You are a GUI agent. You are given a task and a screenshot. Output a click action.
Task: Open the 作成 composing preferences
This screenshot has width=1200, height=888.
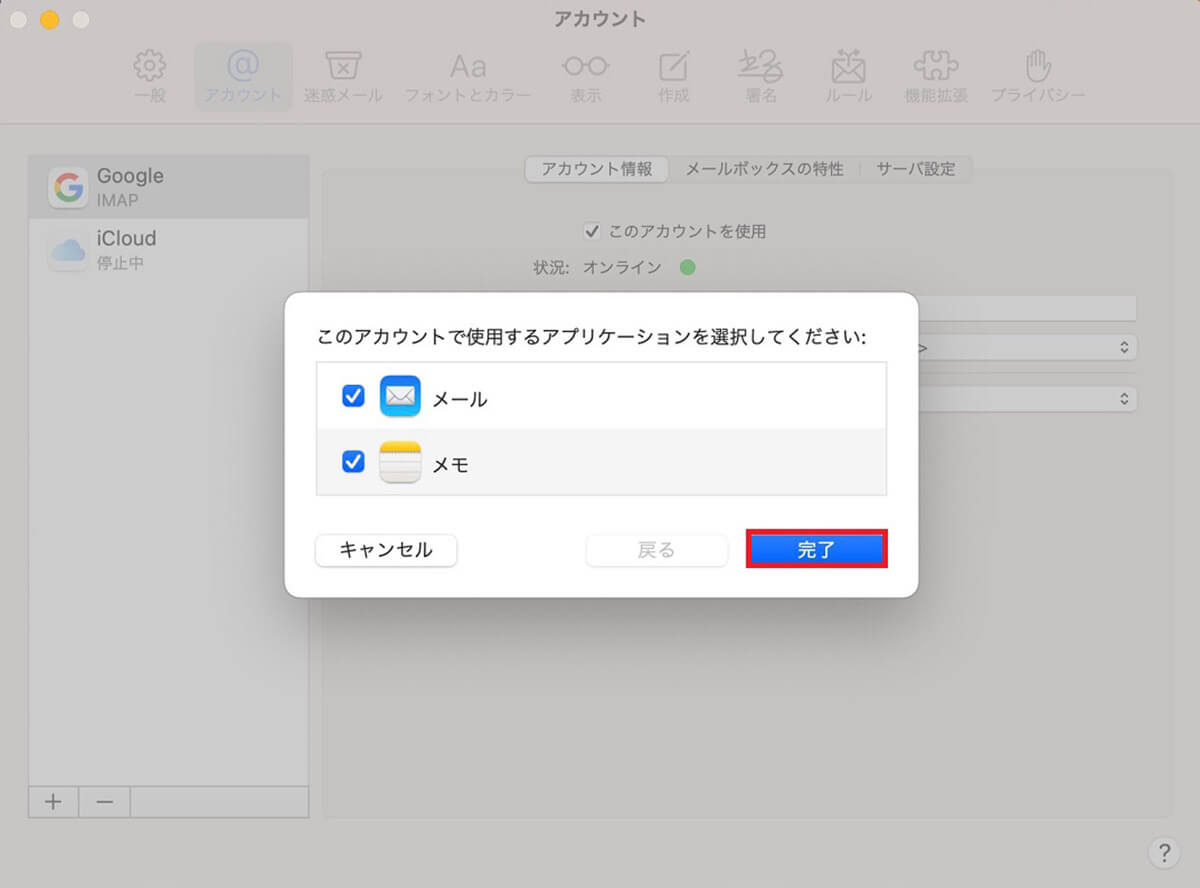pyautogui.click(x=673, y=77)
